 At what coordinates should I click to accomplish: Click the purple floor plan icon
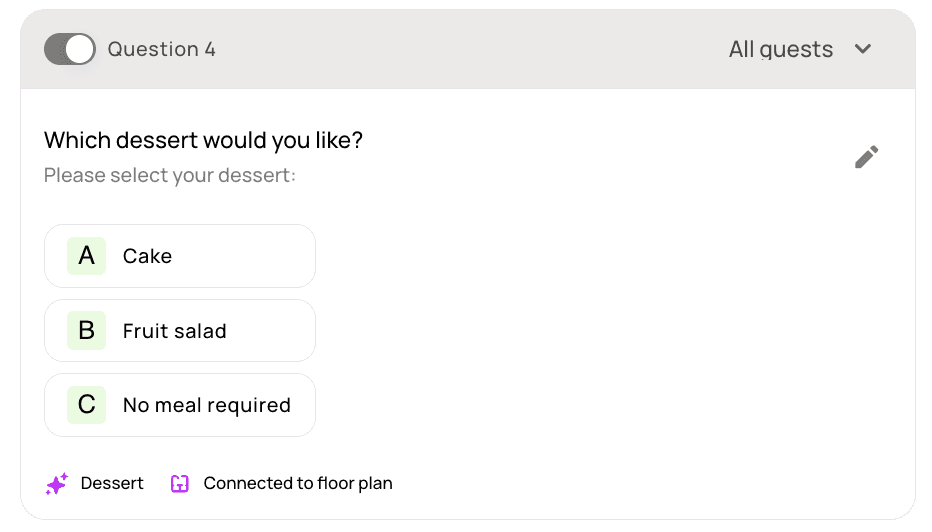[x=180, y=484]
